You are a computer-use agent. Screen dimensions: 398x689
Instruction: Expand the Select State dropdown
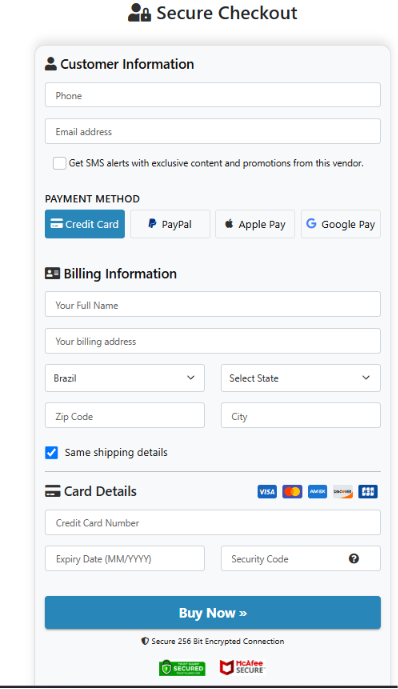point(300,378)
